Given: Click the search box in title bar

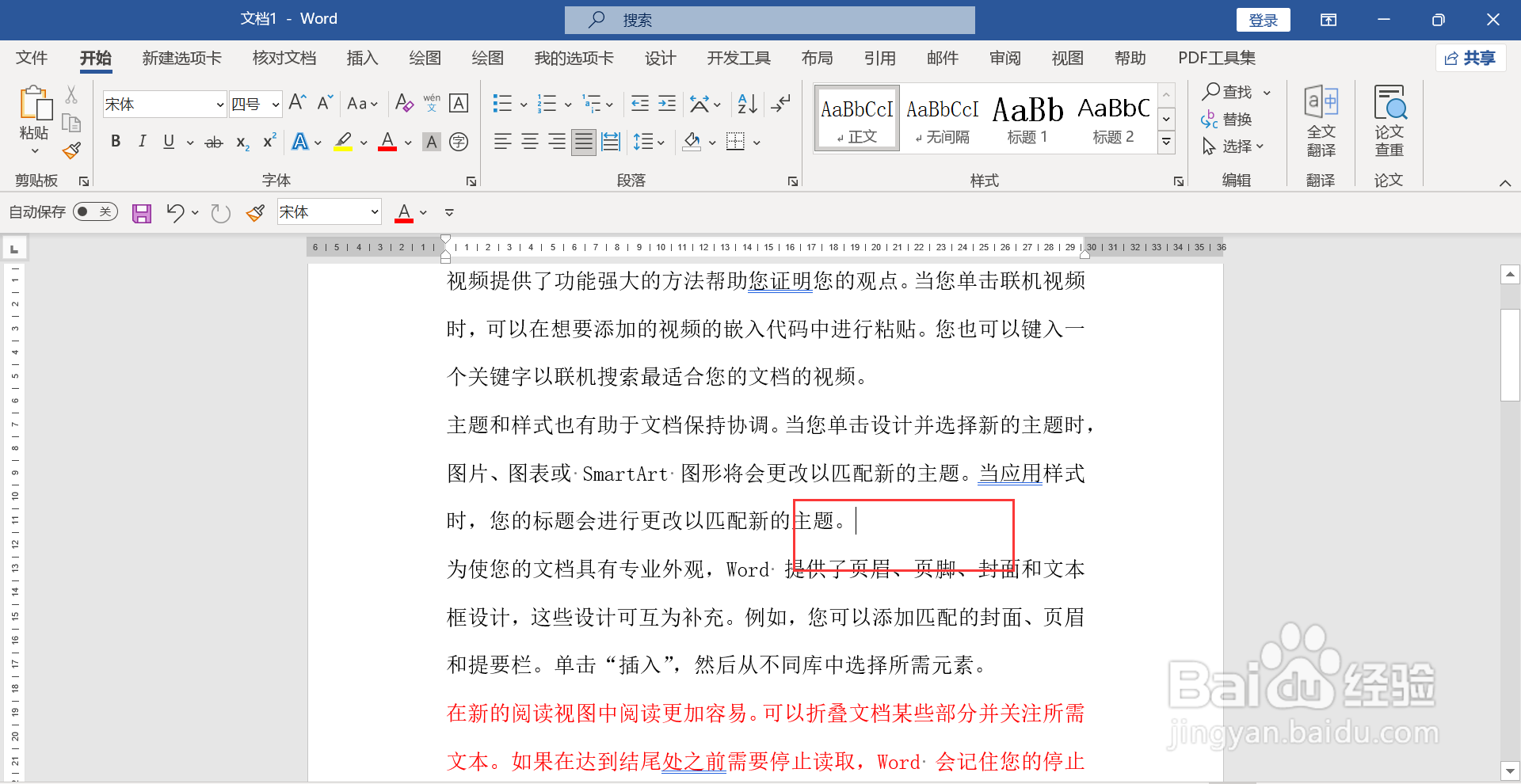Looking at the screenshot, I should (x=769, y=20).
